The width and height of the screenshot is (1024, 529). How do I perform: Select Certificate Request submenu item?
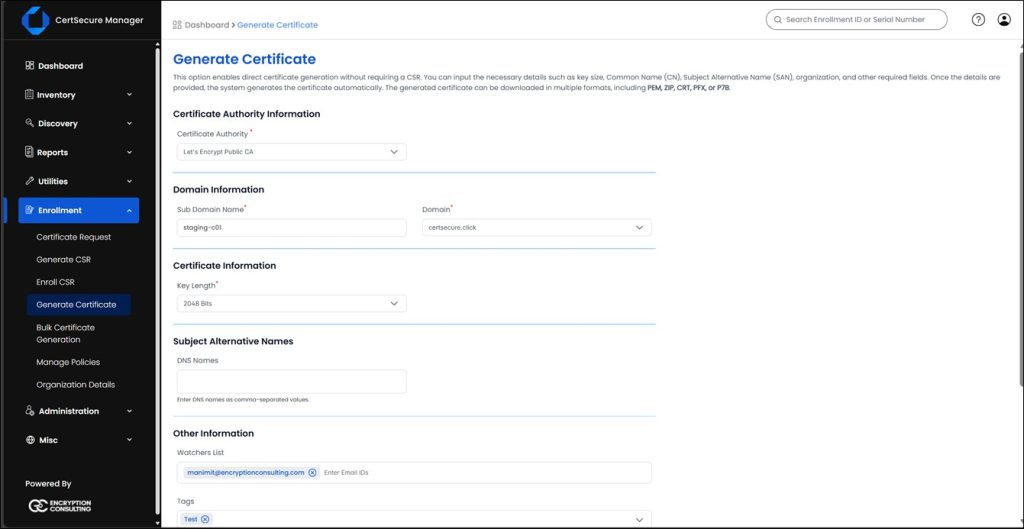(x=74, y=237)
